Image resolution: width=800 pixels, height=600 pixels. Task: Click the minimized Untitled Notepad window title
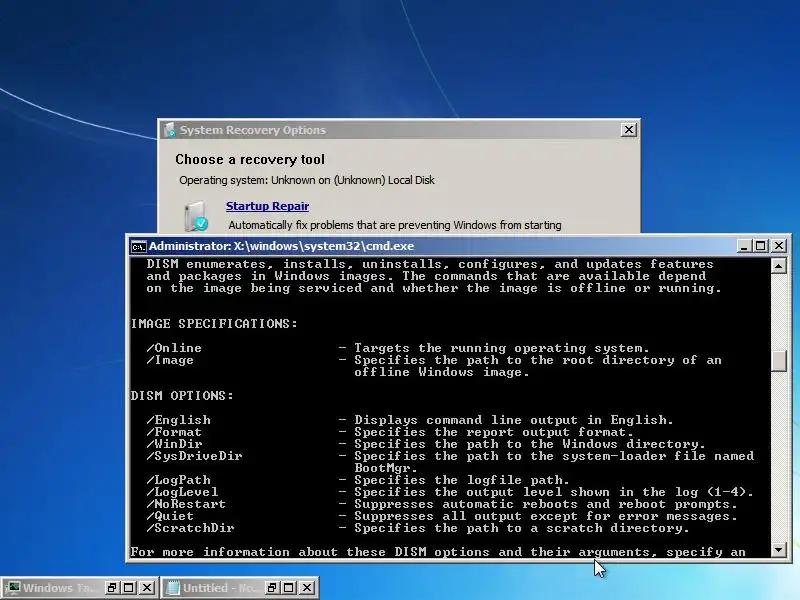(x=219, y=588)
